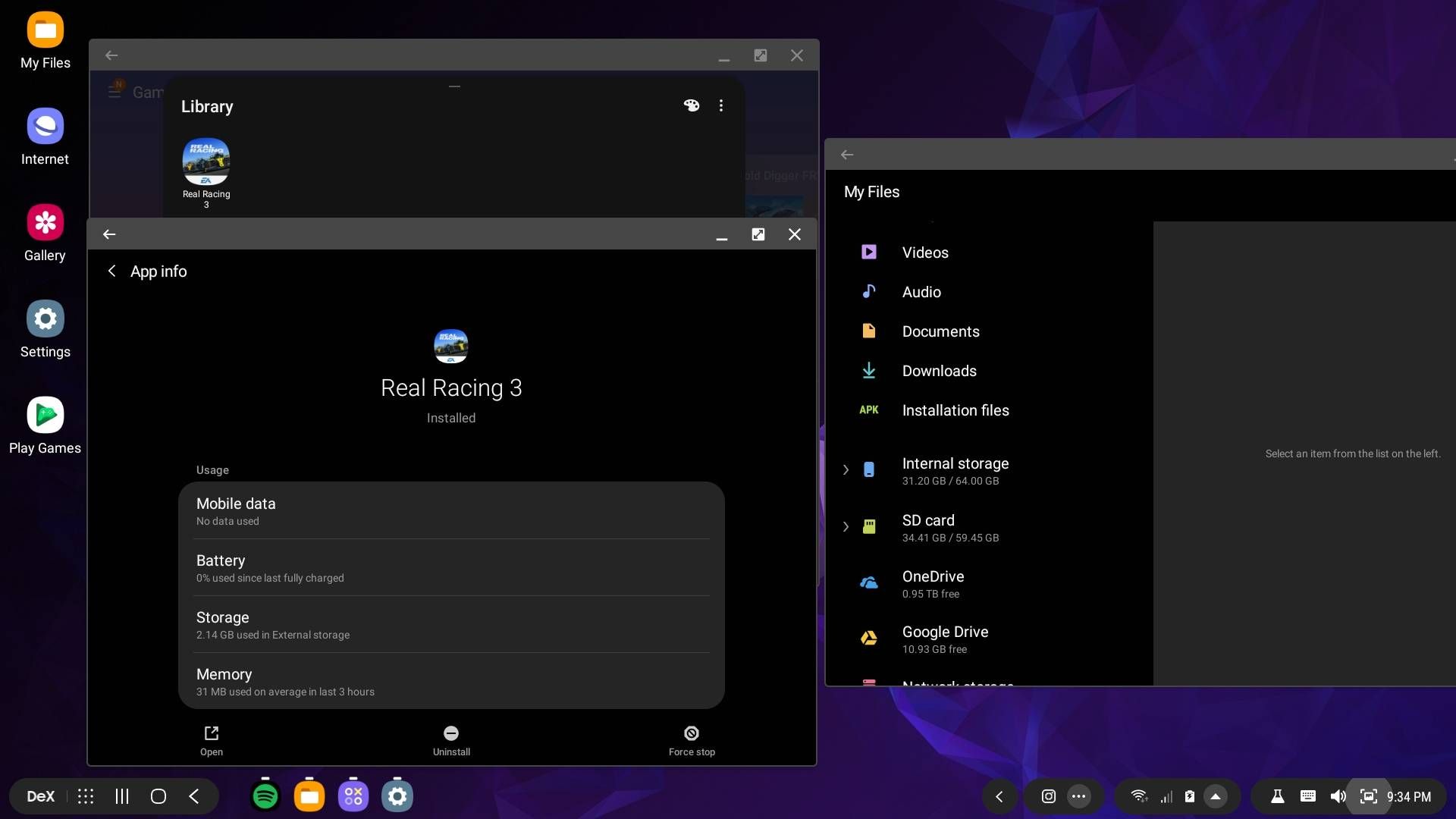Viewport: 1456px width, 819px height.
Task: Select Audio category in My Files
Action: point(921,292)
